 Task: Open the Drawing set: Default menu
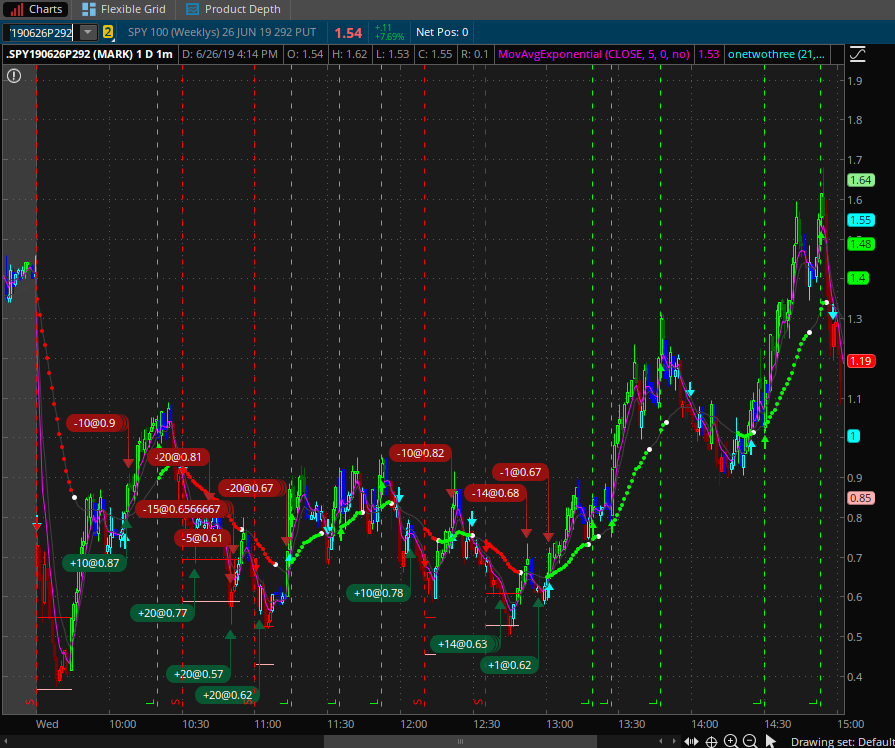842,742
